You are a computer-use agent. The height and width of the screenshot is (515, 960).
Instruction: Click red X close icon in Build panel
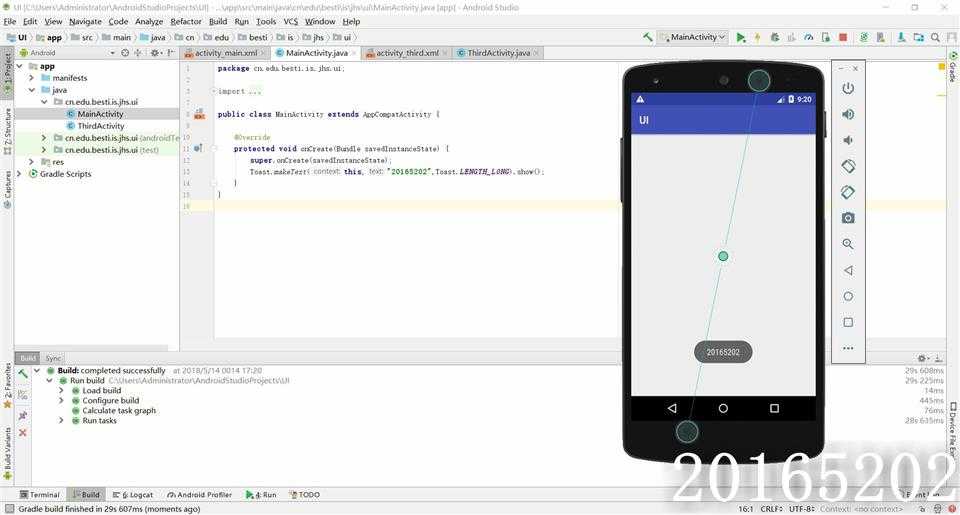click(23, 432)
